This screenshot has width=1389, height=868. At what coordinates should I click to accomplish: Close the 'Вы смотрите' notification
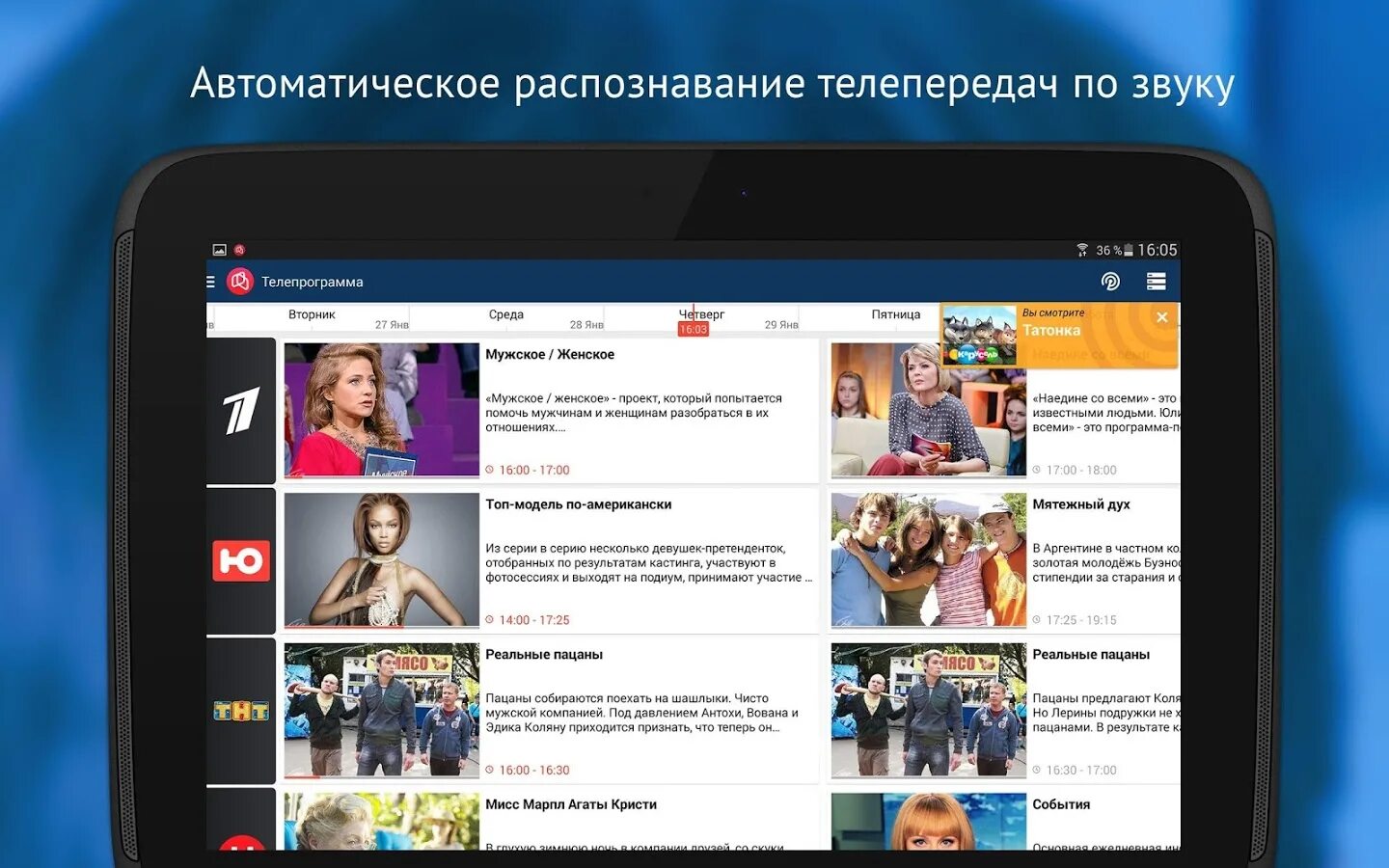pyautogui.click(x=1162, y=317)
